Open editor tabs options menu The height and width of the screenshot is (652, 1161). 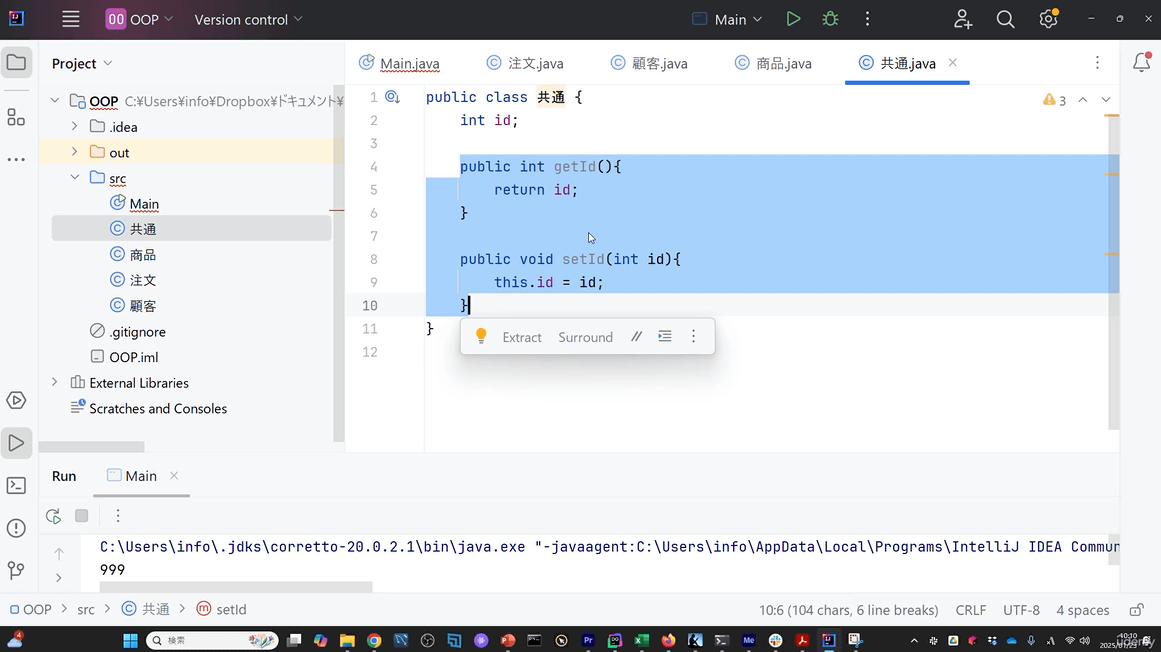point(1097,63)
